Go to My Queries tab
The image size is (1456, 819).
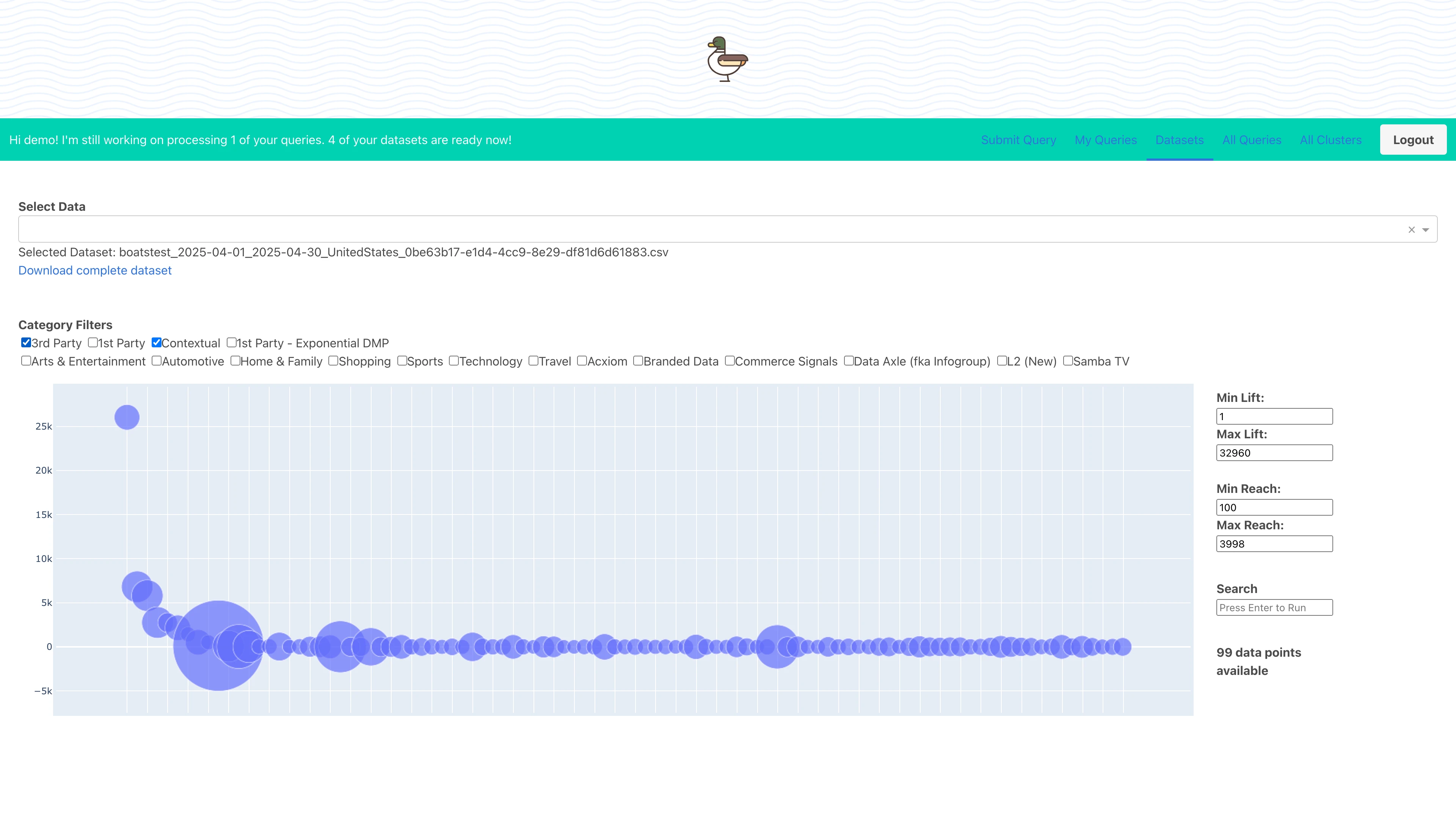[x=1106, y=140]
